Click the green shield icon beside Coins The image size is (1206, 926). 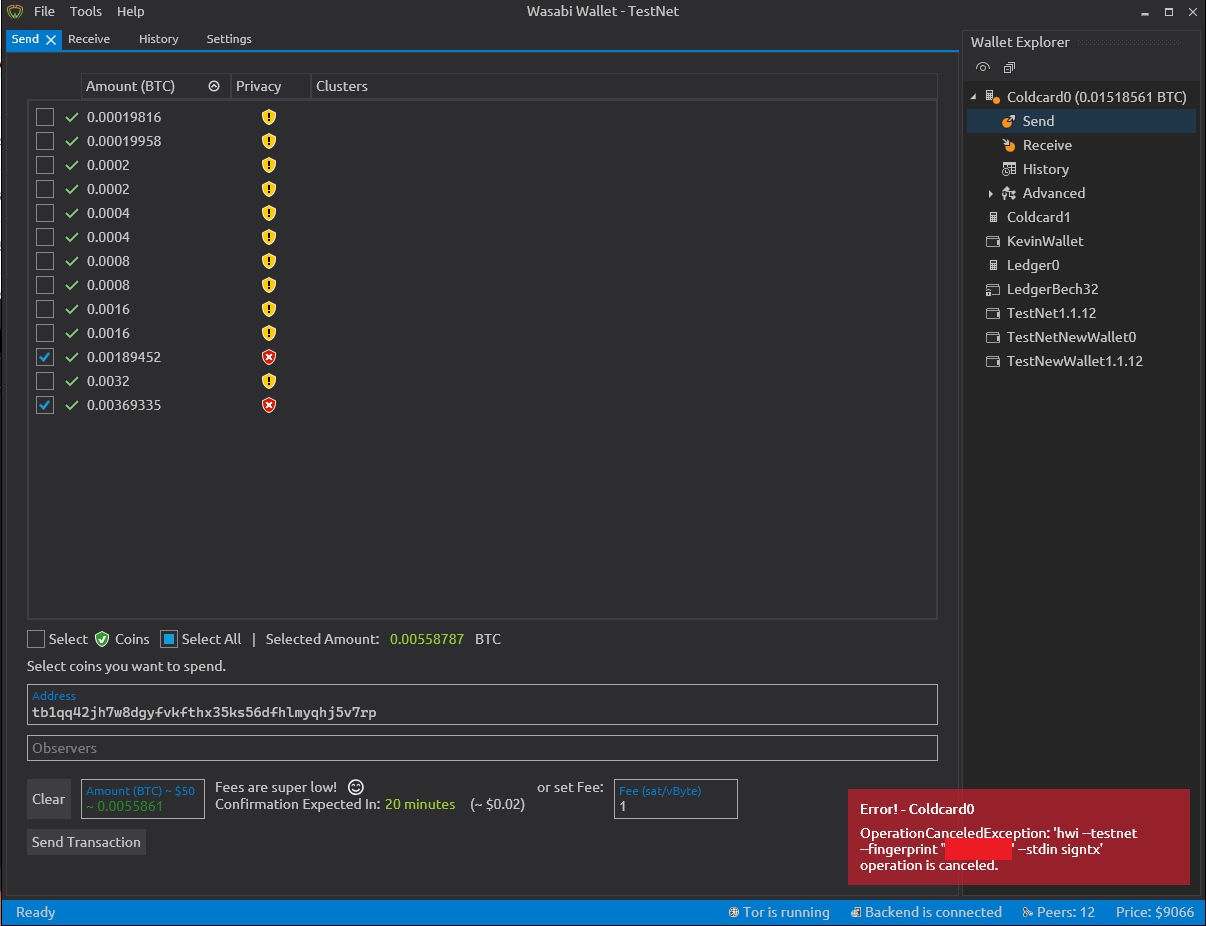coord(102,639)
